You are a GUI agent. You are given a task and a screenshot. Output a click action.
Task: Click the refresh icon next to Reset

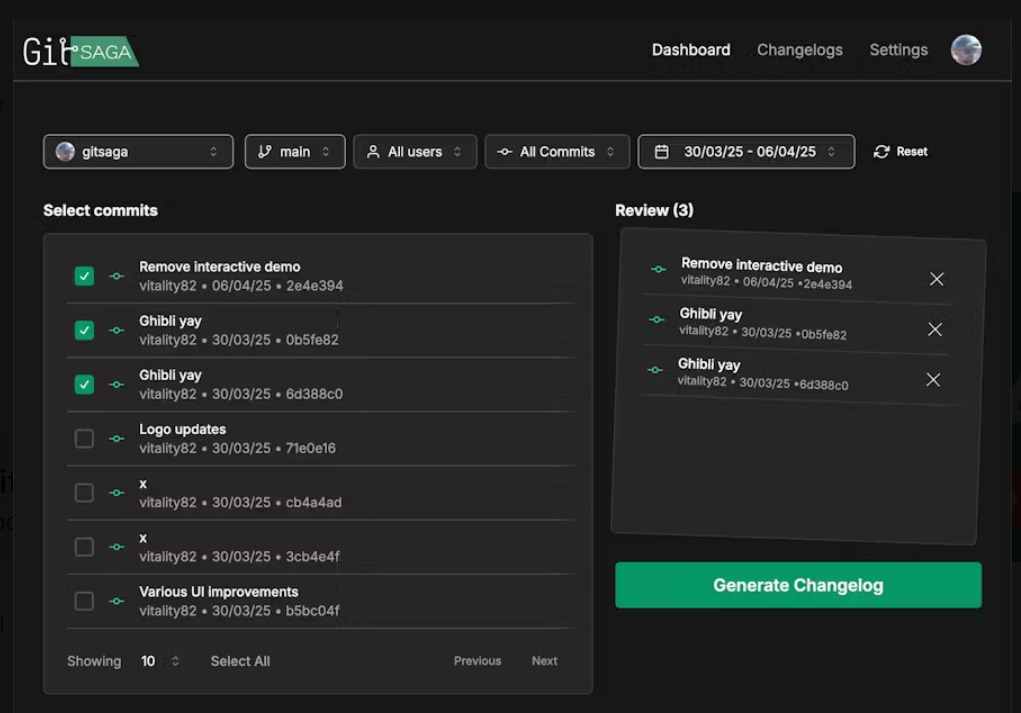[x=882, y=152]
